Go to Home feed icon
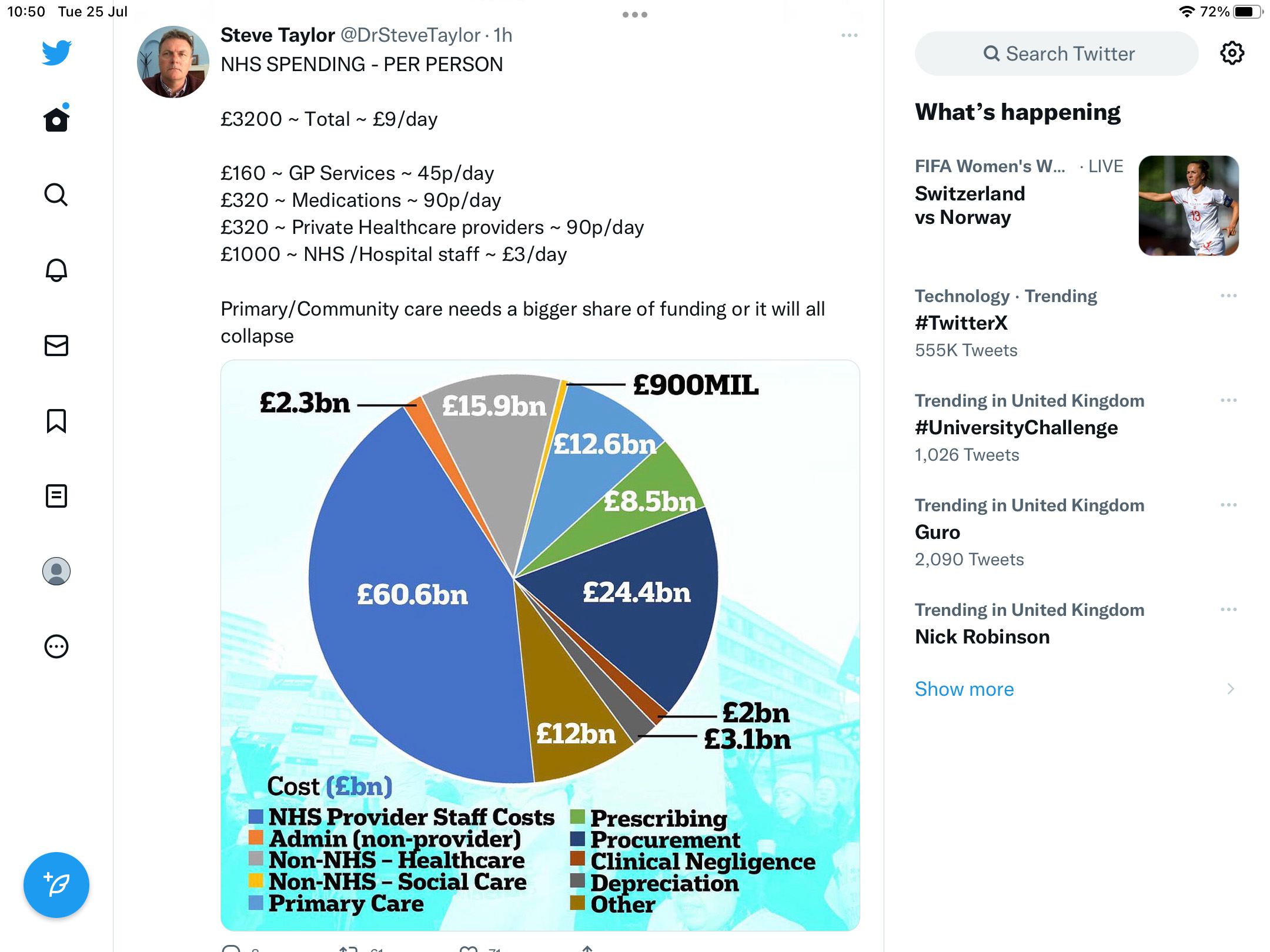The width and height of the screenshot is (1270, 952). pos(56,119)
